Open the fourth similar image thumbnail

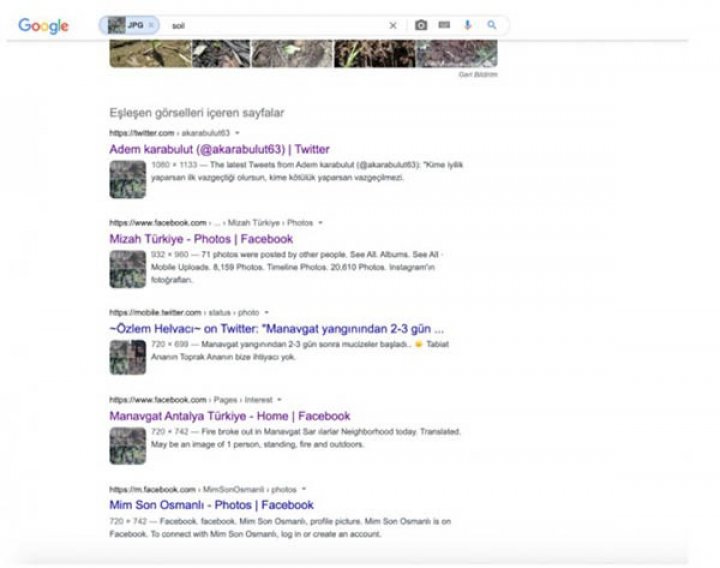375,54
